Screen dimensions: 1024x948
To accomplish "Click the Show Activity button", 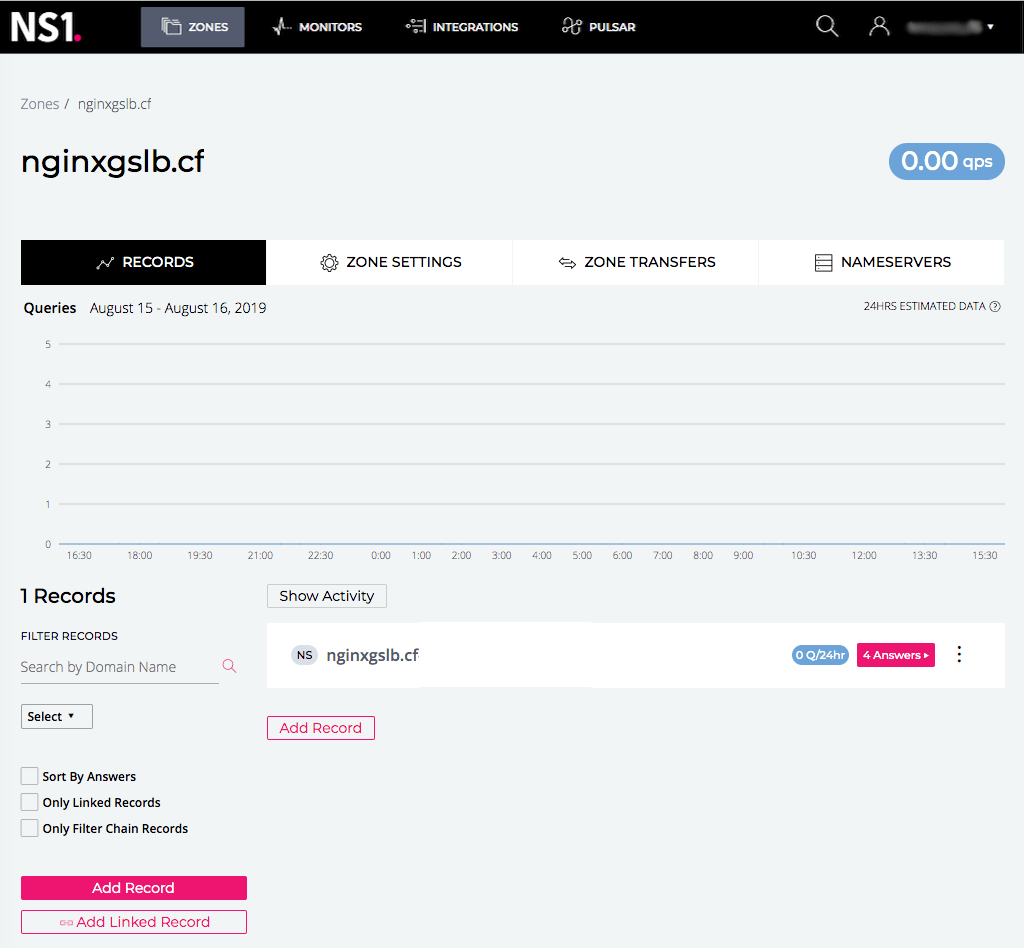I will 326,595.
